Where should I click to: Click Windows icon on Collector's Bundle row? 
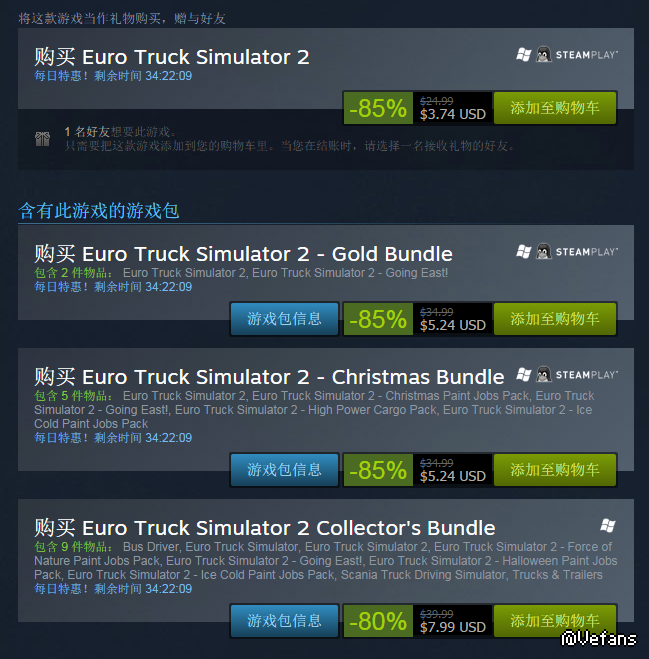click(608, 525)
